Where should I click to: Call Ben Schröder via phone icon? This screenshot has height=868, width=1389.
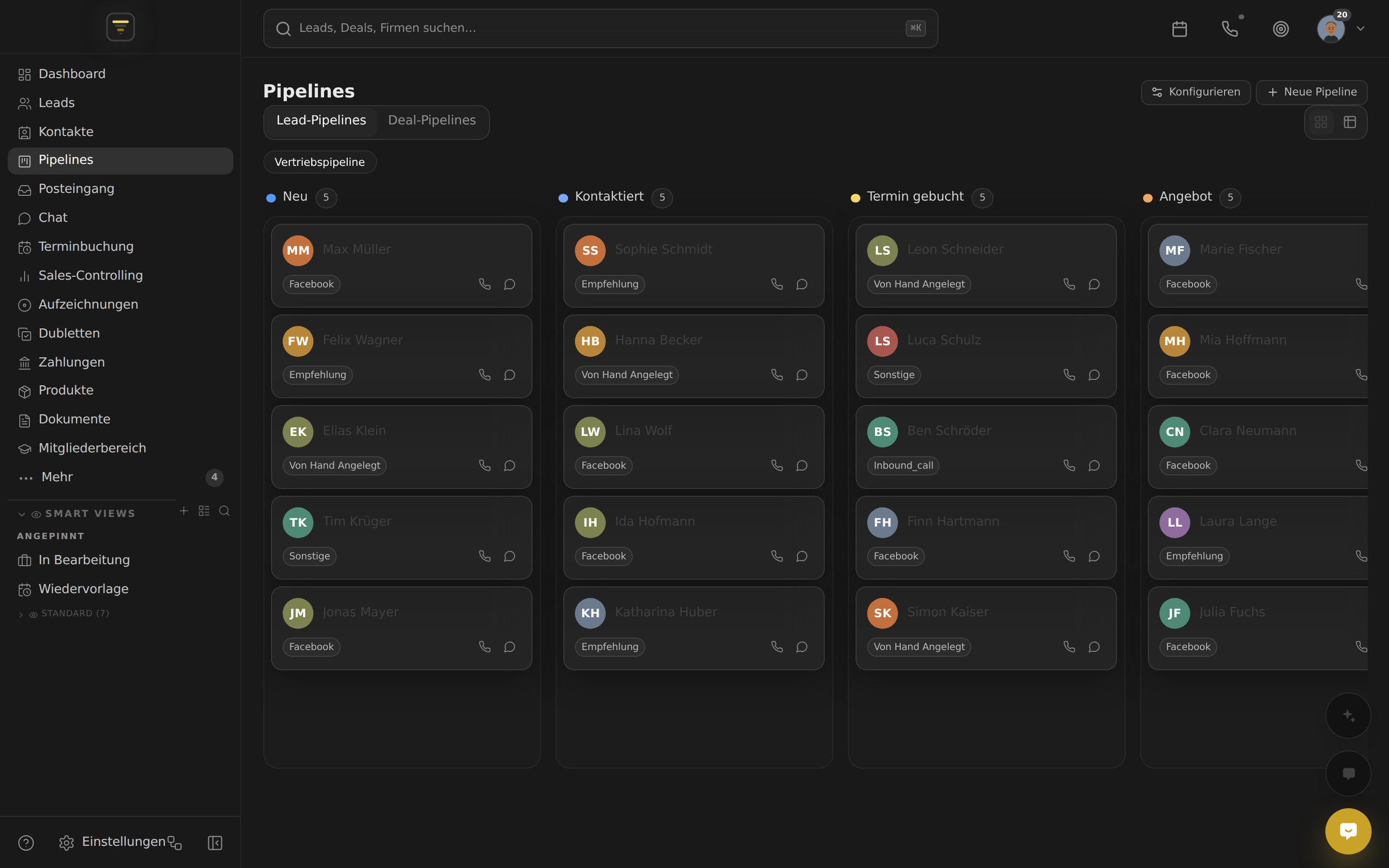point(1069,465)
